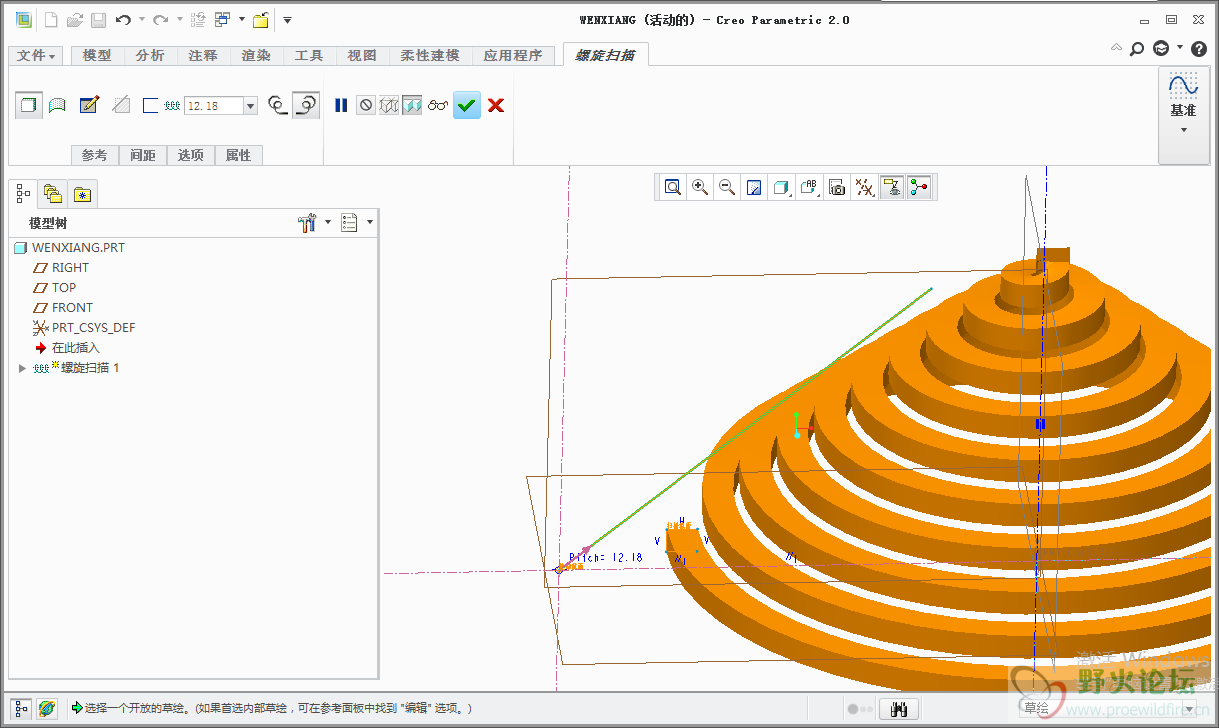Click the Repaint screen icon
Screen dimensions: 1219x728
[754, 187]
